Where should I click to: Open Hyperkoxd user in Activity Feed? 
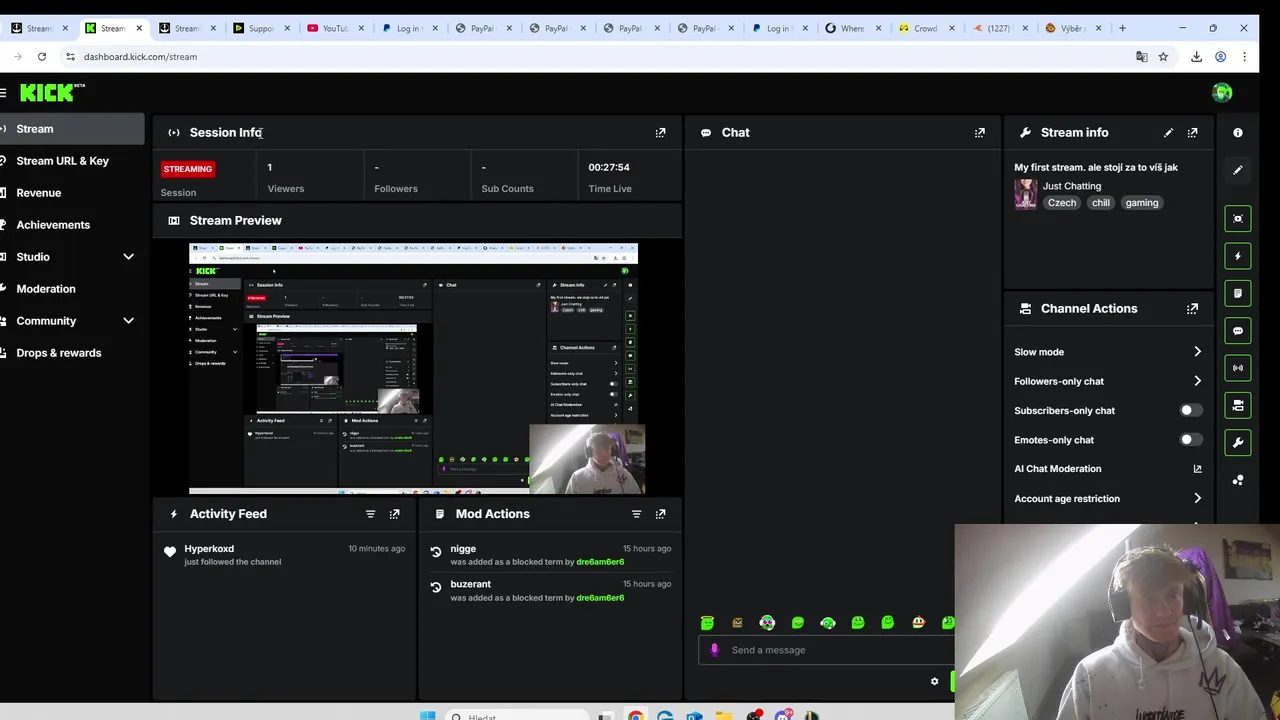point(209,549)
